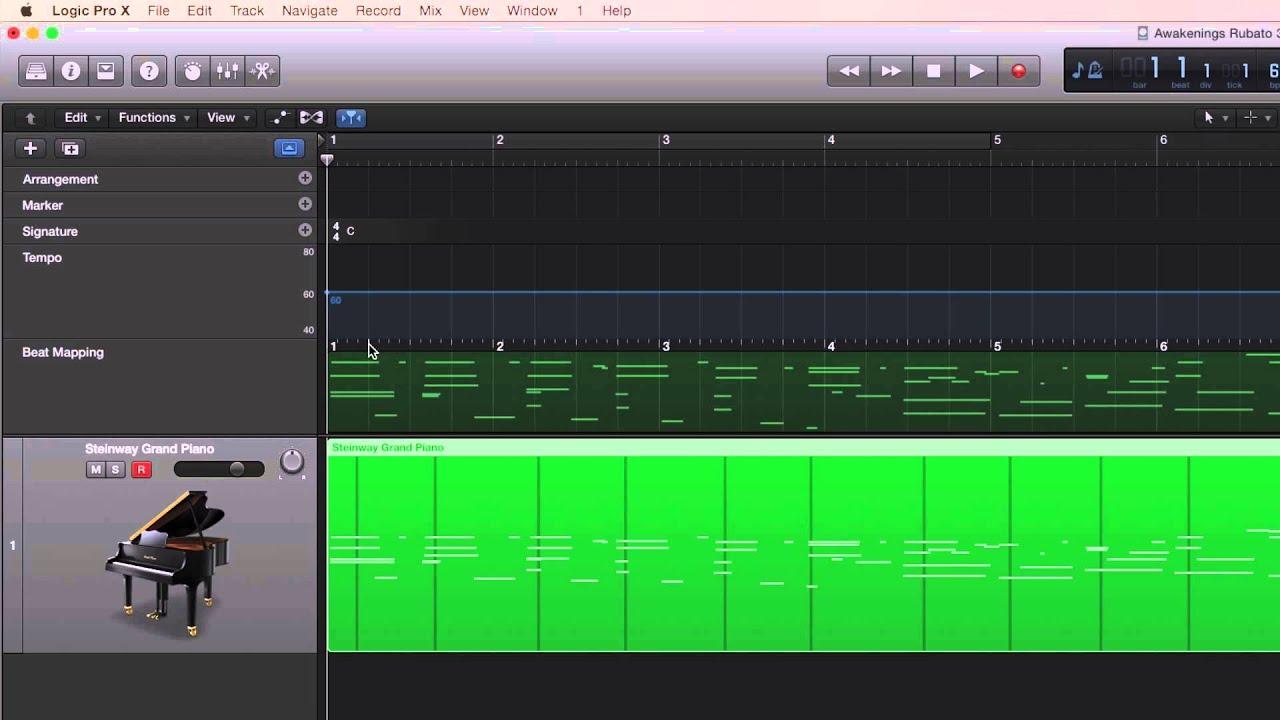Open the Window menu
Viewport: 1280px width, 720px height.
click(532, 10)
